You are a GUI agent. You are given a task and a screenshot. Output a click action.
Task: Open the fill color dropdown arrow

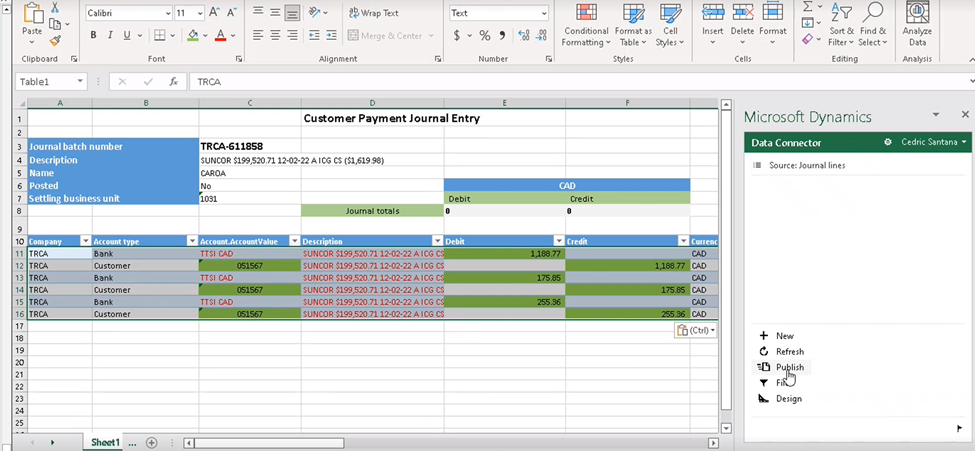coord(206,35)
